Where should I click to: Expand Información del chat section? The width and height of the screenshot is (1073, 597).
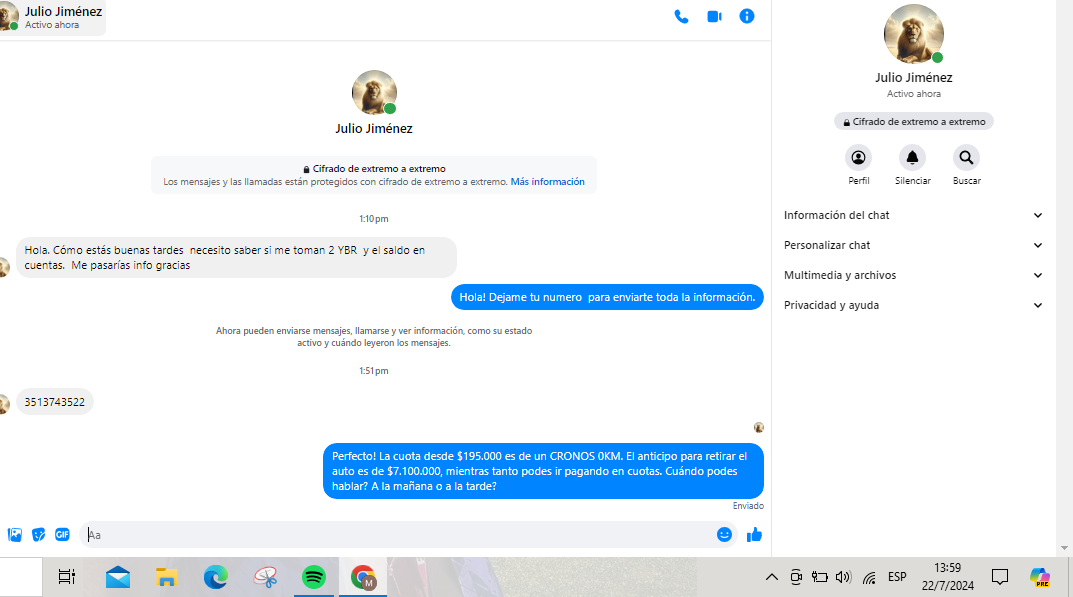tap(913, 215)
